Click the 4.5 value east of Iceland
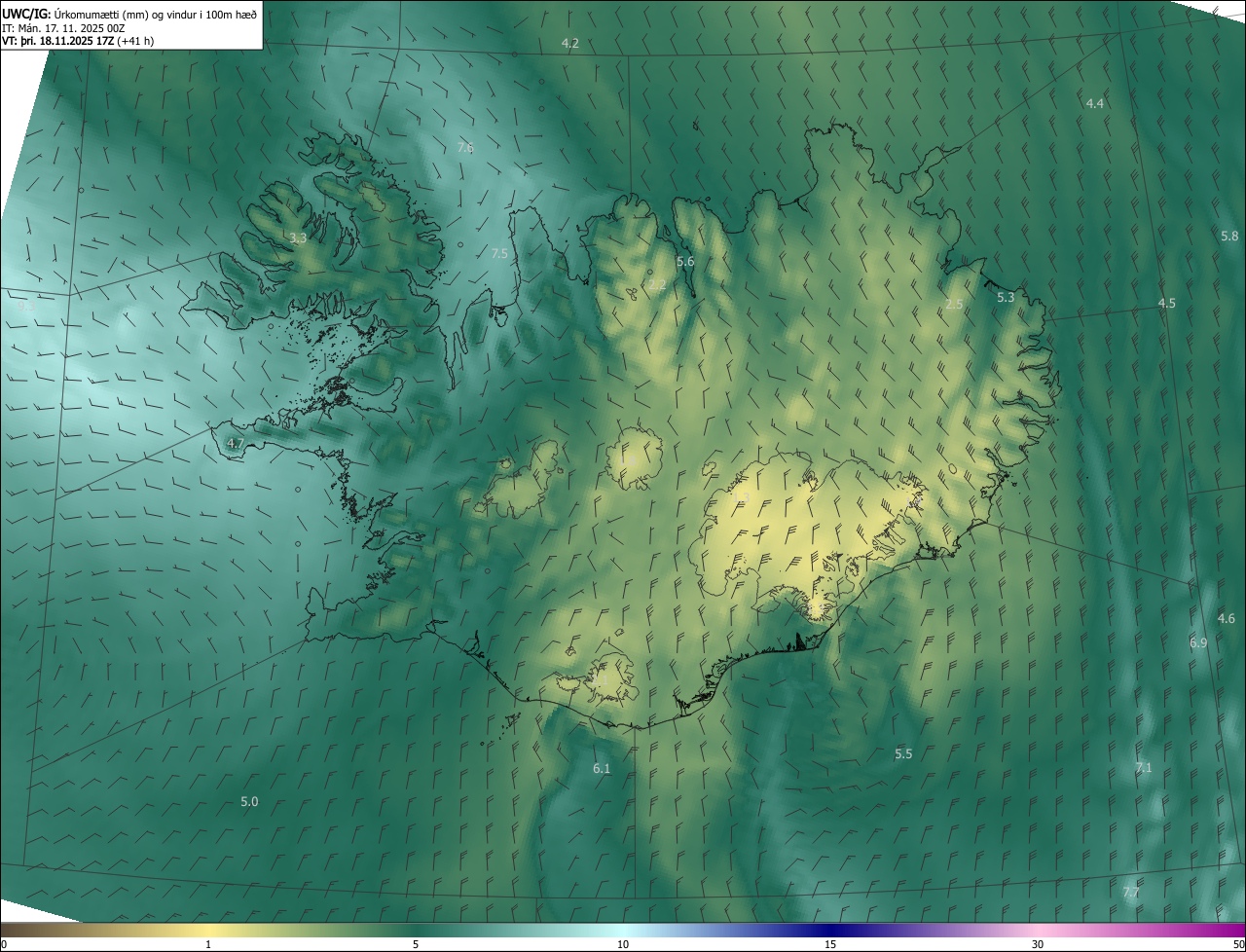1246x952 pixels. (1166, 304)
